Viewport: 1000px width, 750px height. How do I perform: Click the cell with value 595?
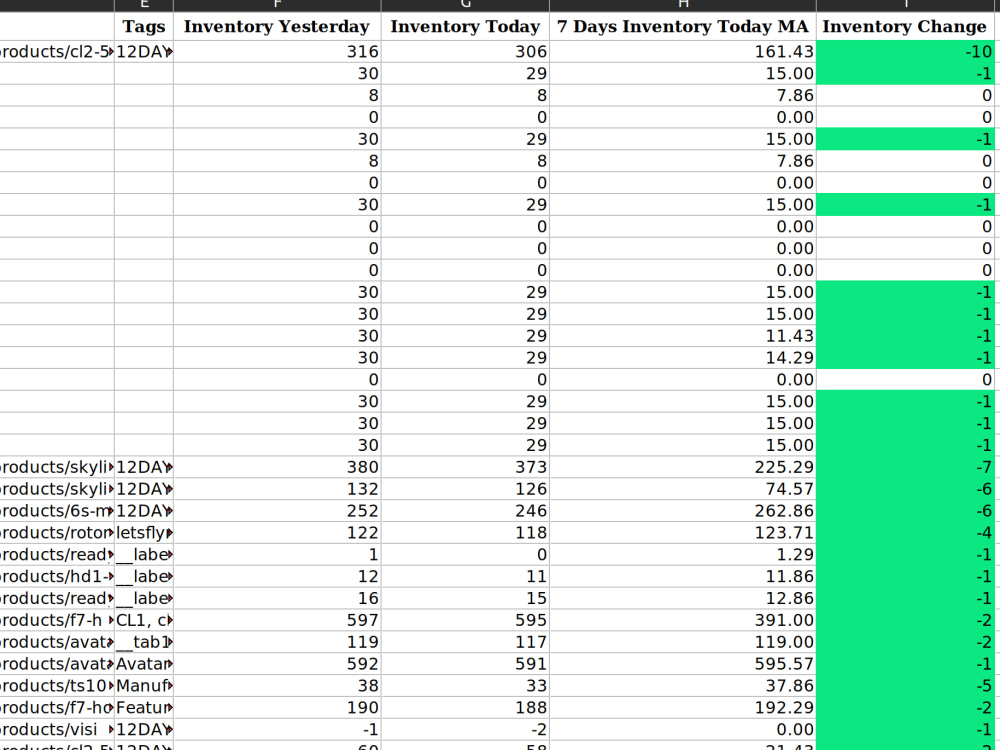click(x=465, y=620)
